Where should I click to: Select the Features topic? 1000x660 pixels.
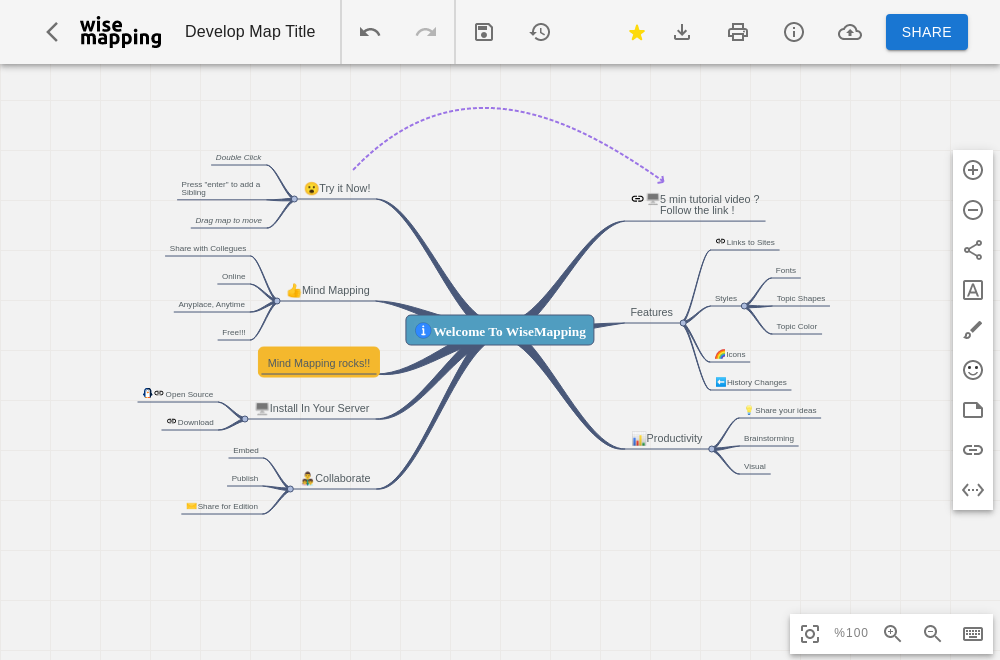[651, 312]
